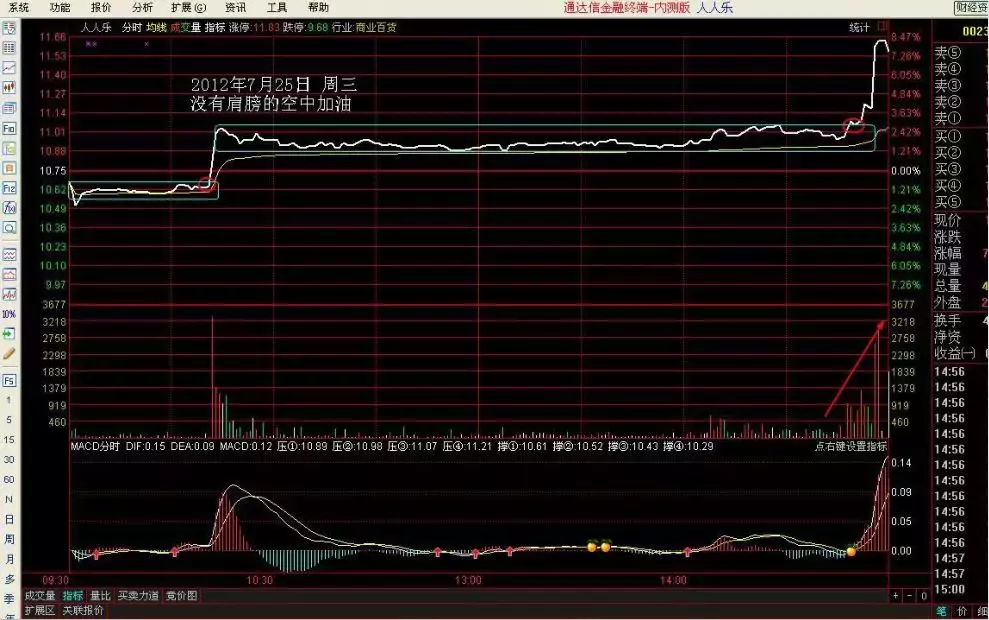Select the 日 daily period in sidebar
Viewport: 989px width, 620px height.
(x=9, y=519)
